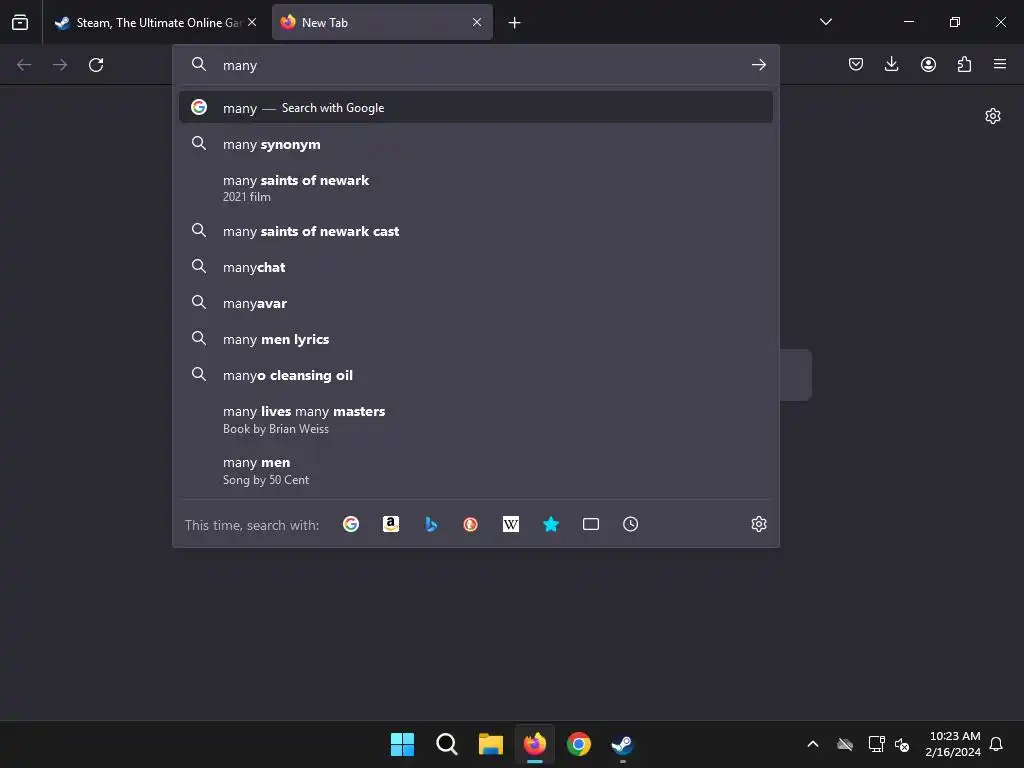Open the Windows Start menu
Screen dimensions: 1024x768
[402, 744]
